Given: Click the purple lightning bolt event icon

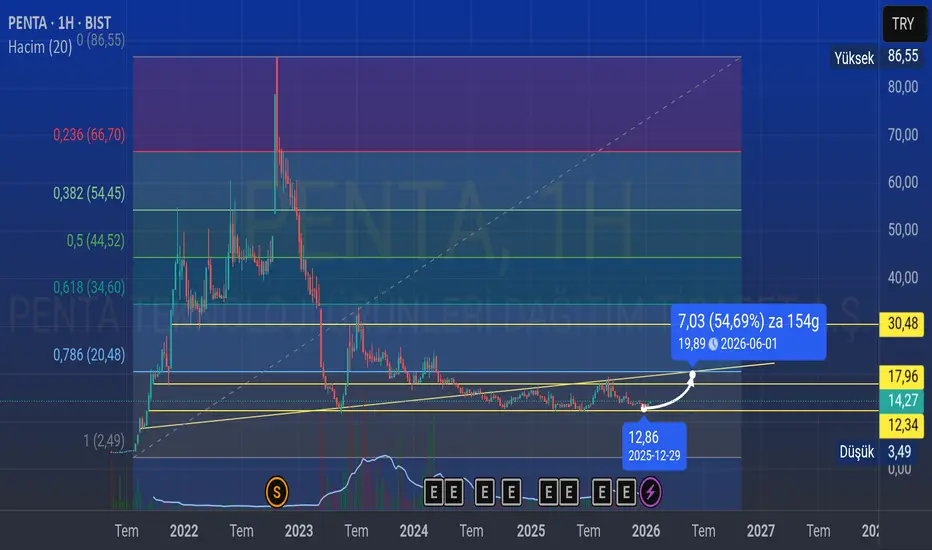Looking at the screenshot, I should click(650, 492).
